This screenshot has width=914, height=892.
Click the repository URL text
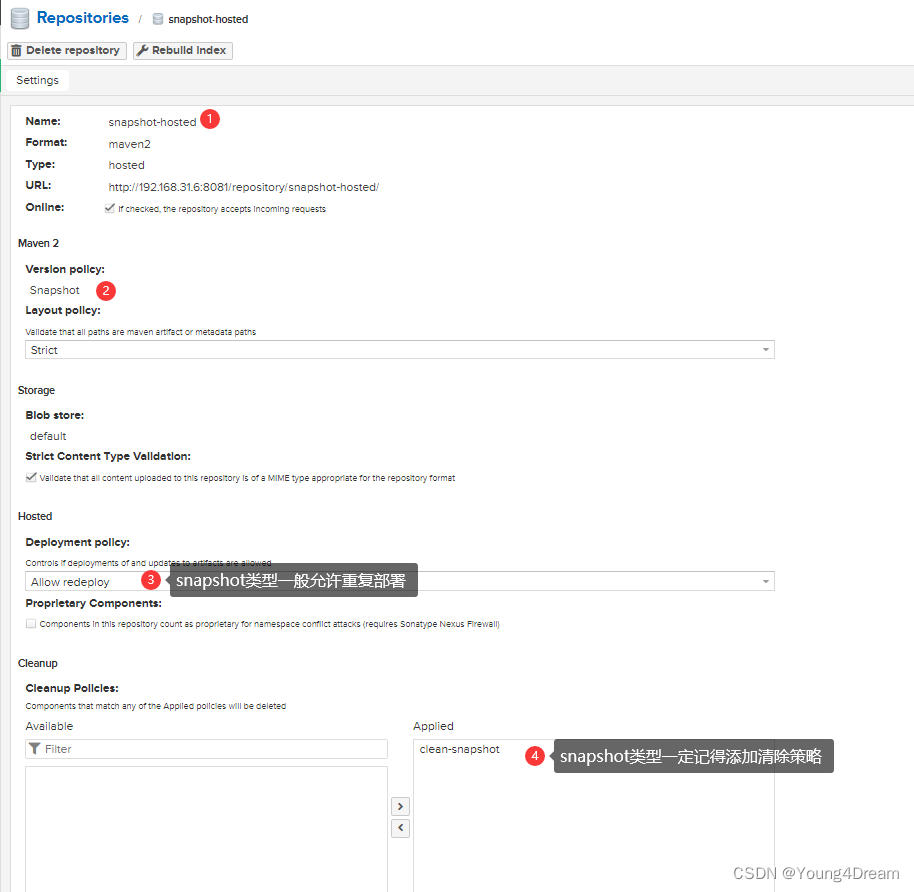[244, 187]
